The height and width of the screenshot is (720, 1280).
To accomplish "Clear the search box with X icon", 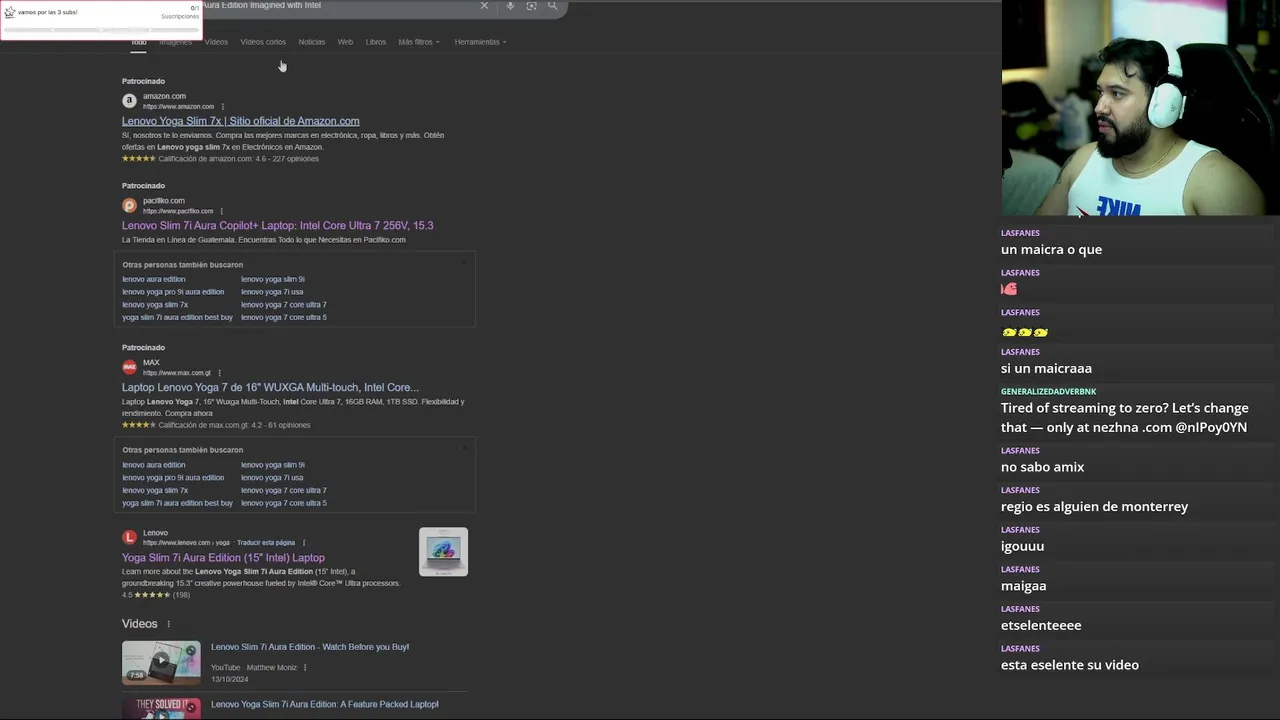I will 484,6.
